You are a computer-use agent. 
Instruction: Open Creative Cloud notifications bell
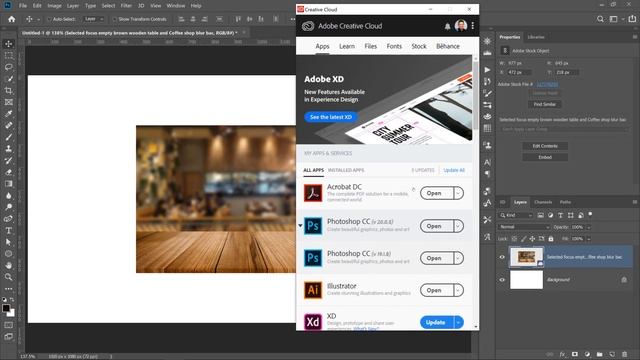click(x=447, y=26)
